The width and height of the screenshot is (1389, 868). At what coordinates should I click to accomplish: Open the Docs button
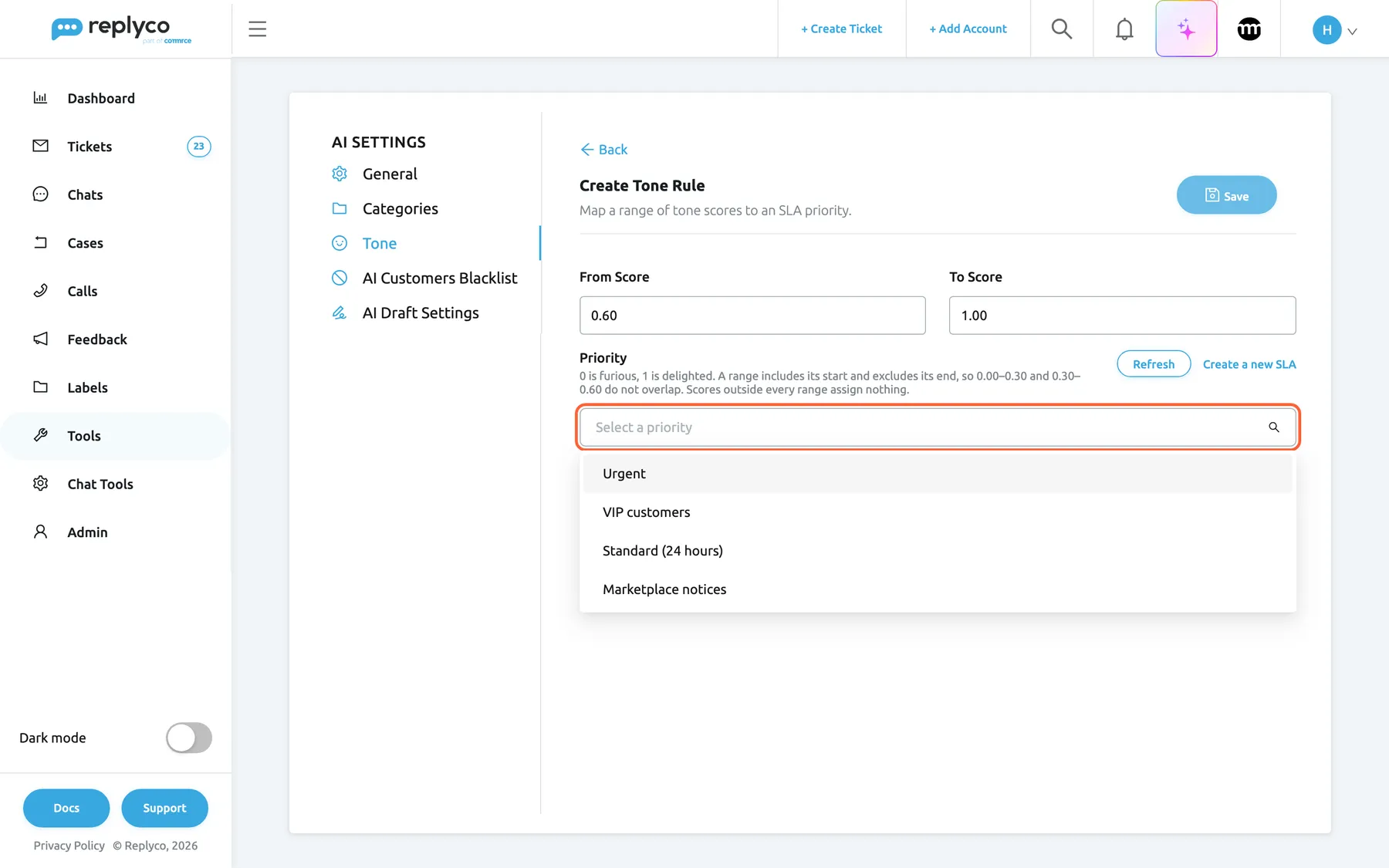click(66, 808)
